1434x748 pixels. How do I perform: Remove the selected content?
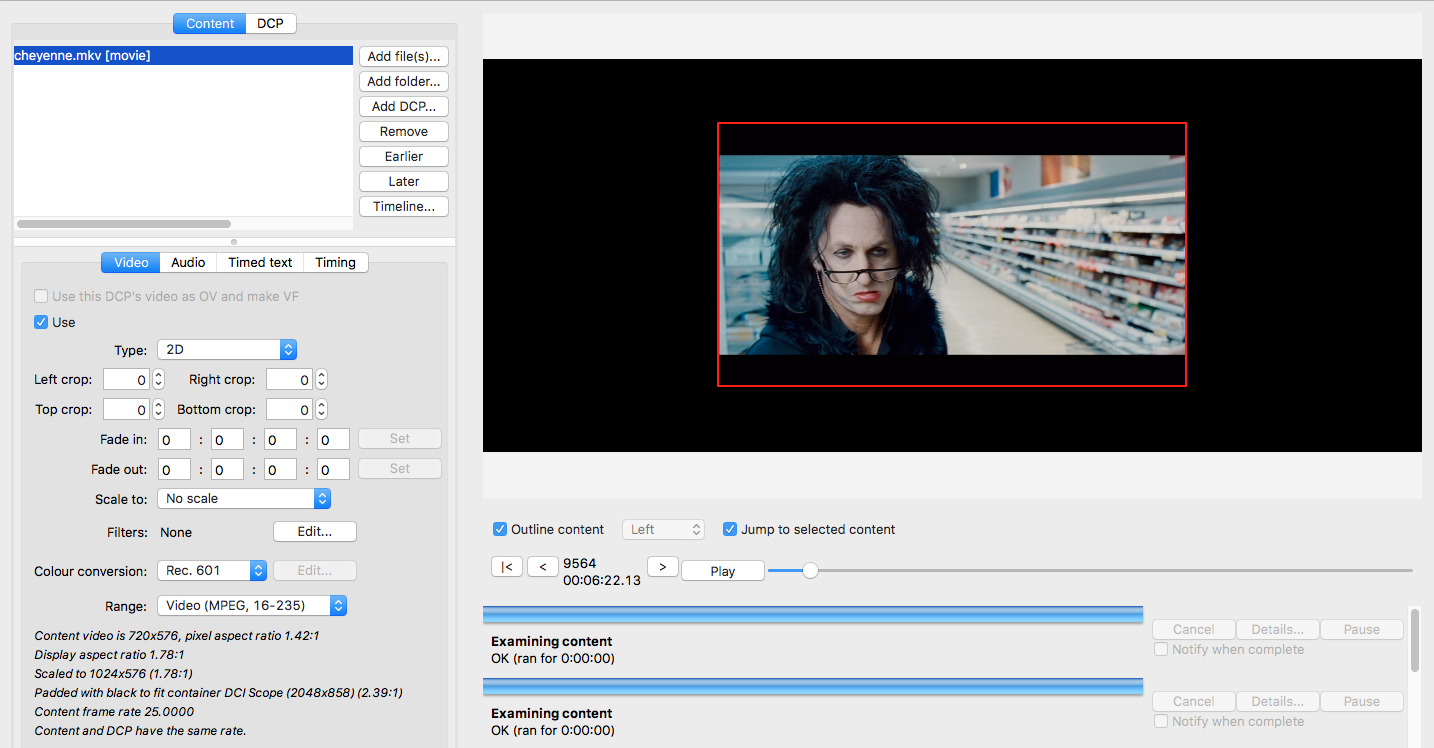(x=404, y=131)
